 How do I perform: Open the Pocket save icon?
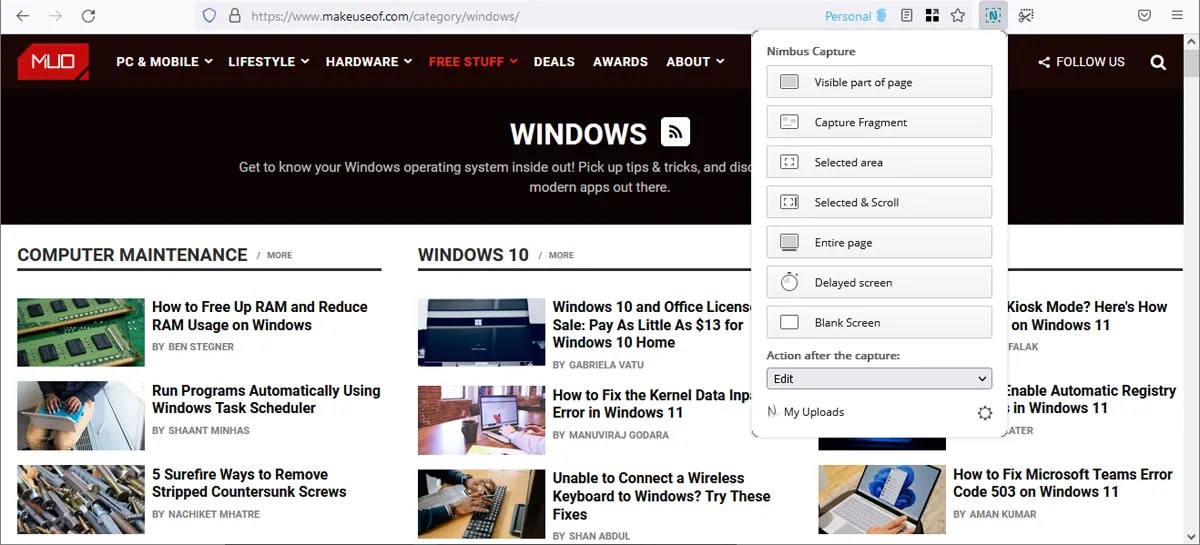click(x=1145, y=16)
